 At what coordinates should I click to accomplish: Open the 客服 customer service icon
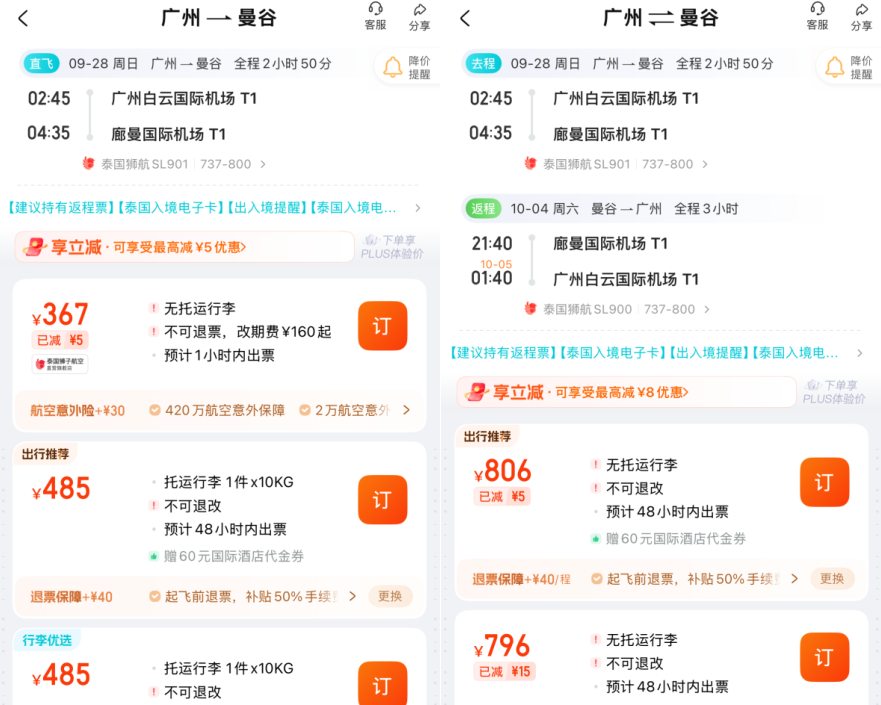tap(375, 19)
